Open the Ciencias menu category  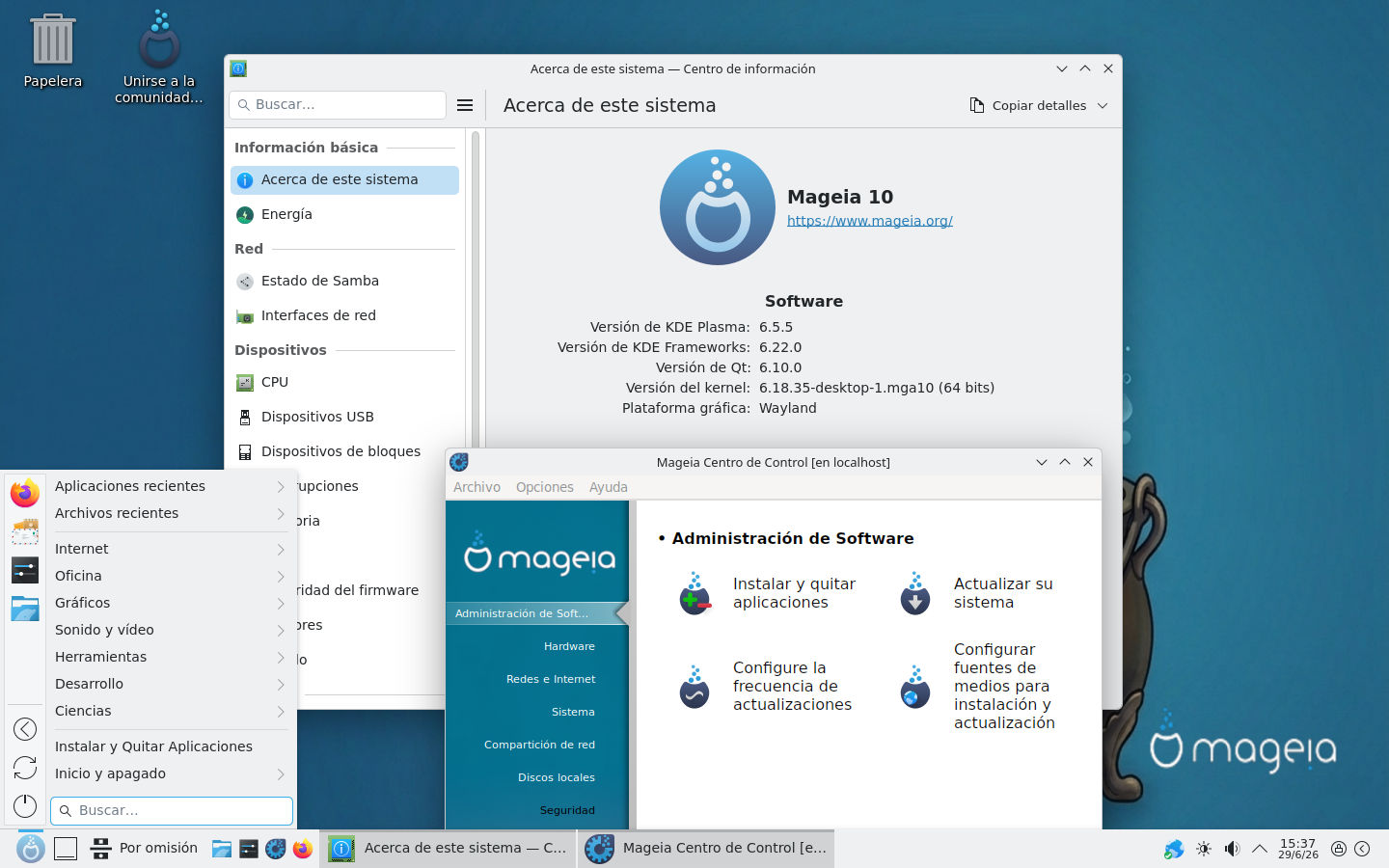[170, 711]
